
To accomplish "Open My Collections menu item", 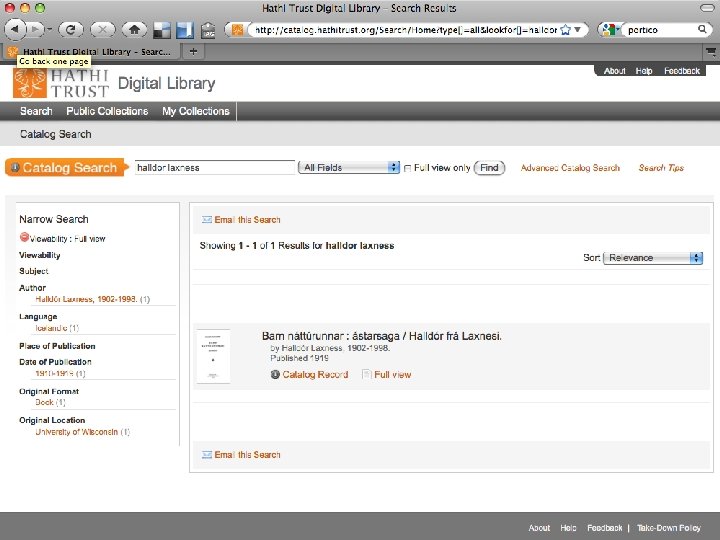I will [x=196, y=111].
